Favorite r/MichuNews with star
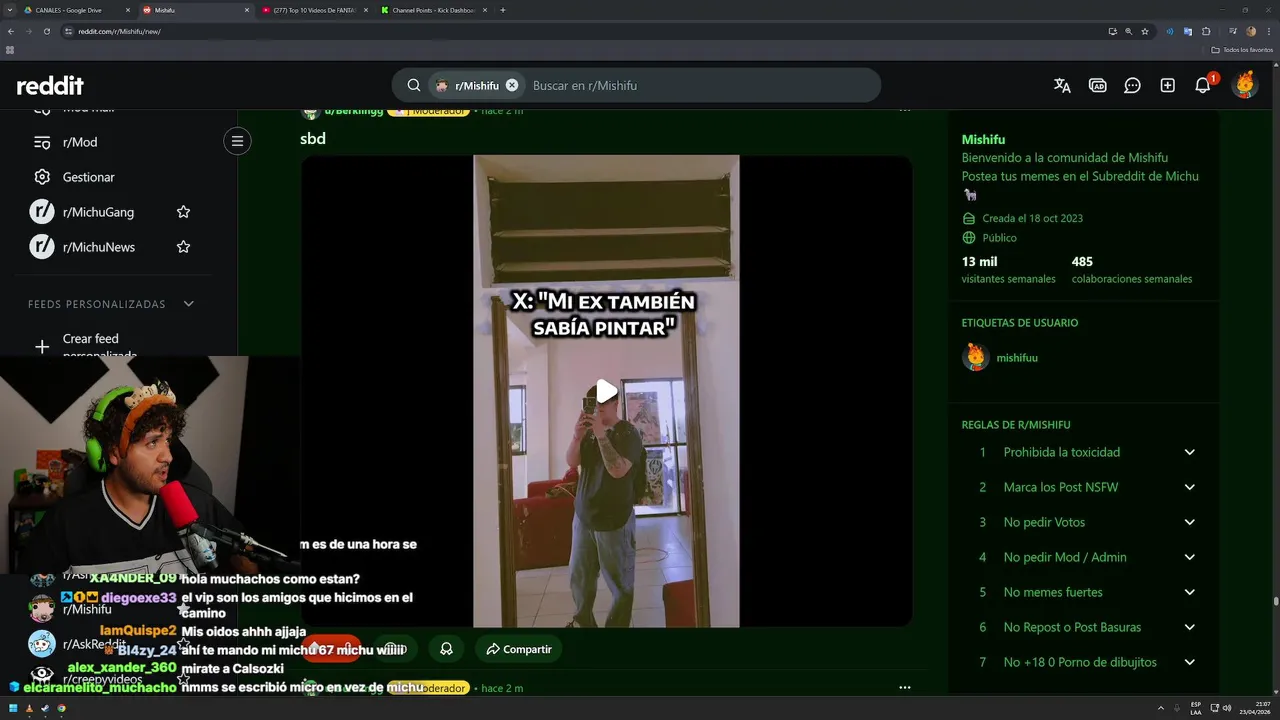 [183, 247]
